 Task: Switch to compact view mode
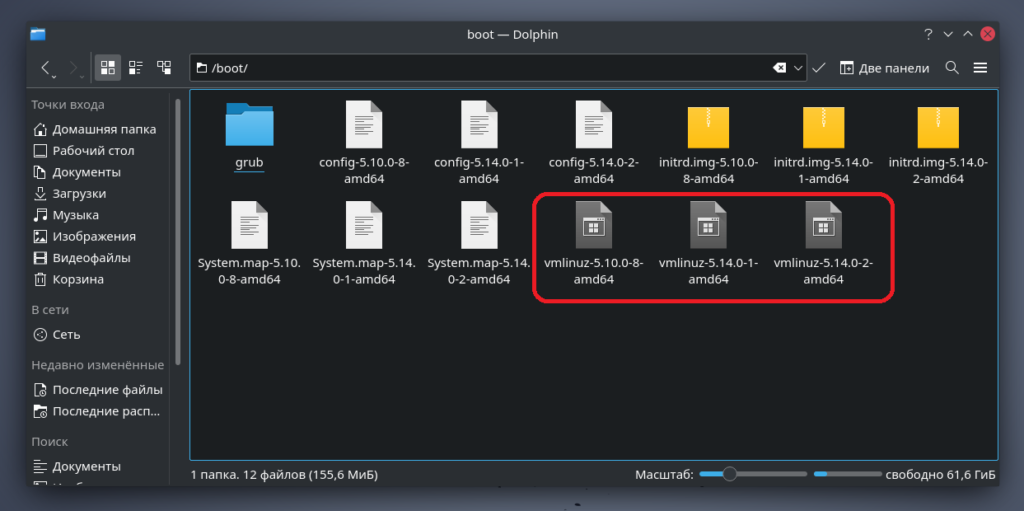click(136, 68)
